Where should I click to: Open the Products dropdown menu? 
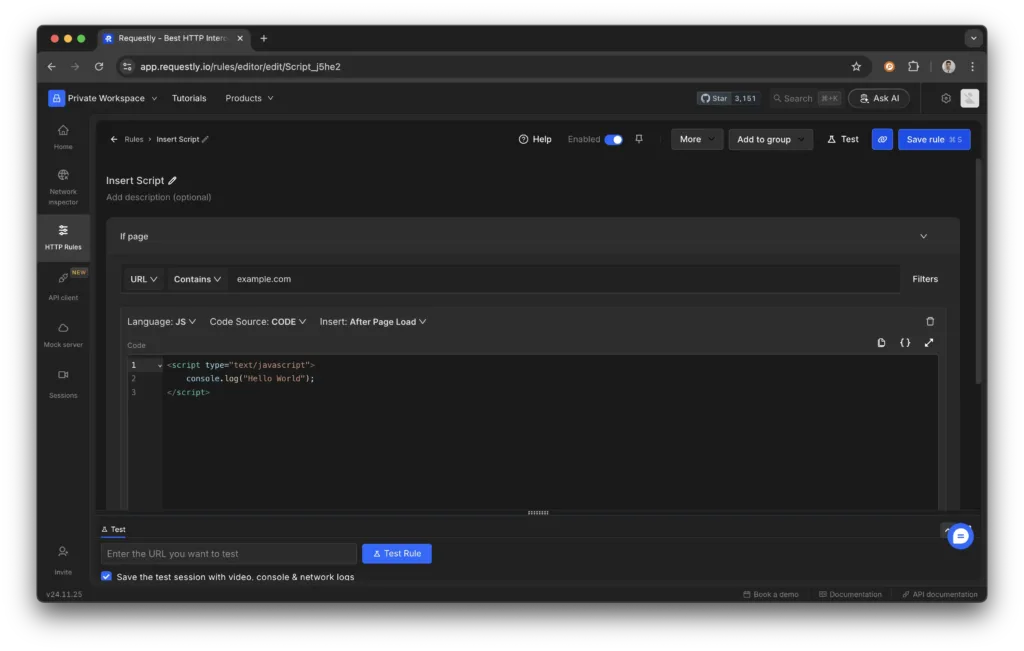pos(249,98)
